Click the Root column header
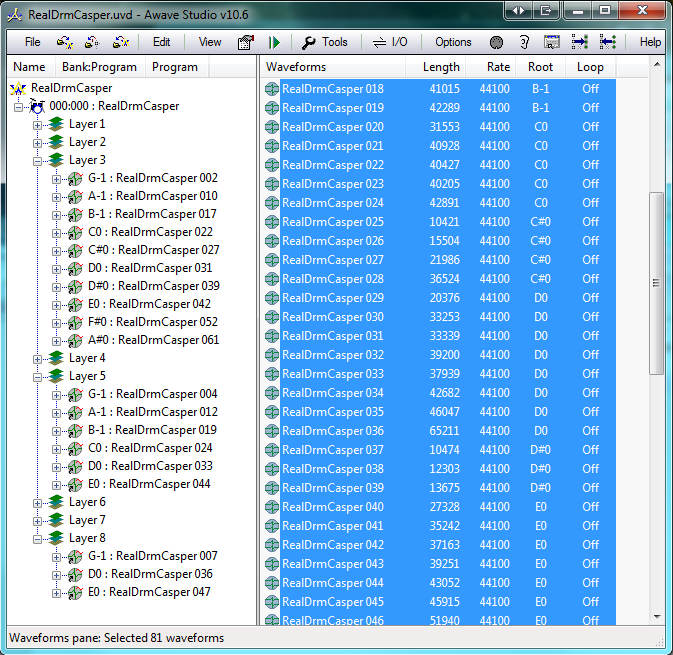The width and height of the screenshot is (673, 655). tap(540, 67)
